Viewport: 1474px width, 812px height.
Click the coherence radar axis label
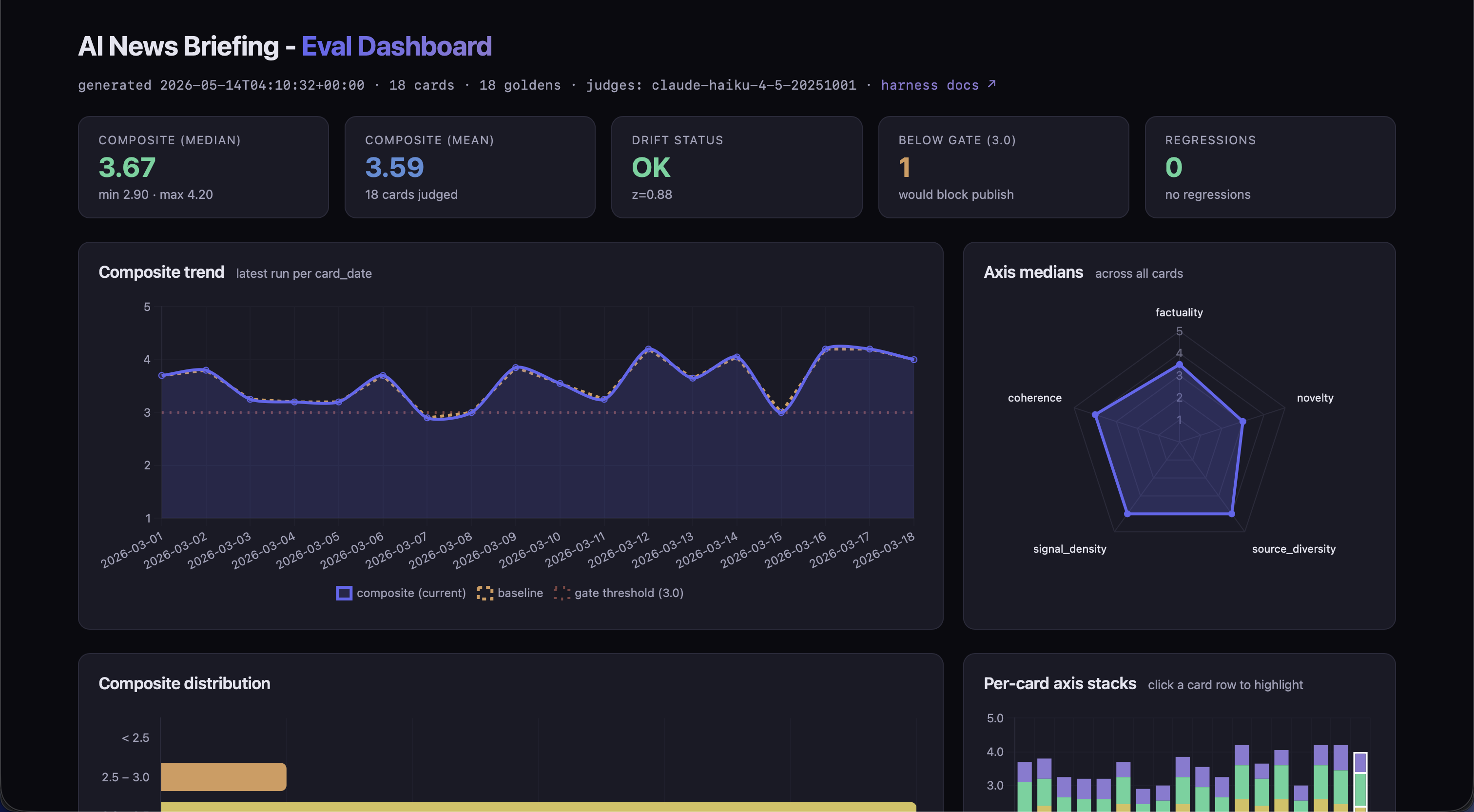1034,398
